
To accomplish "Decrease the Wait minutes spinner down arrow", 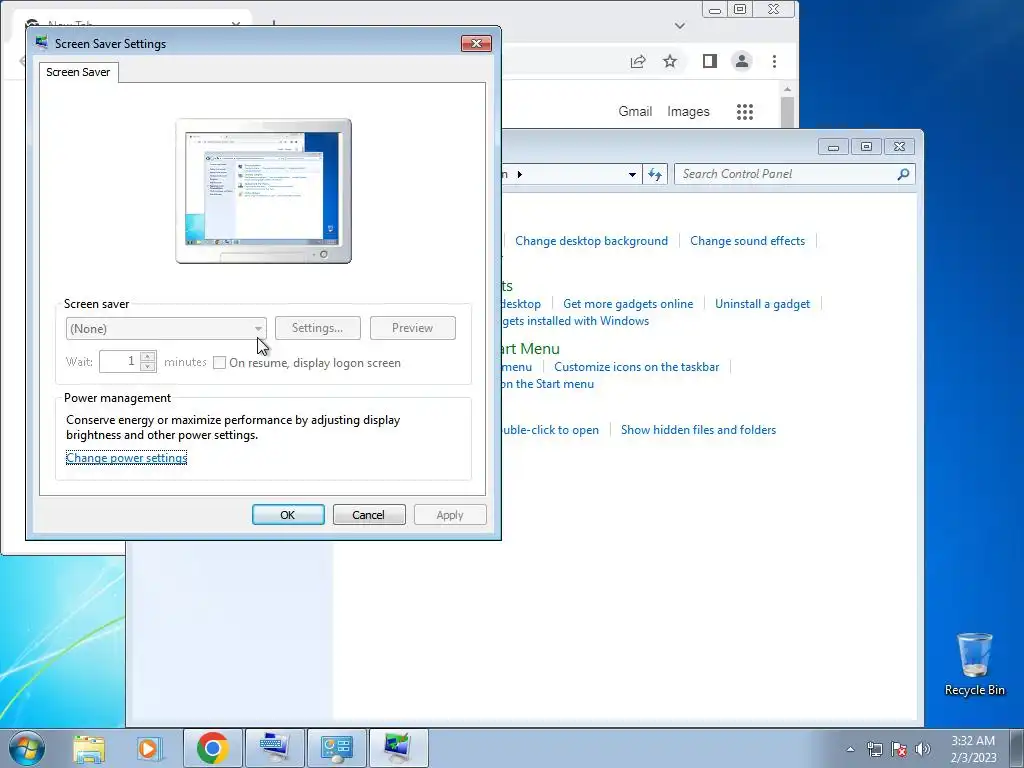I will point(148,367).
